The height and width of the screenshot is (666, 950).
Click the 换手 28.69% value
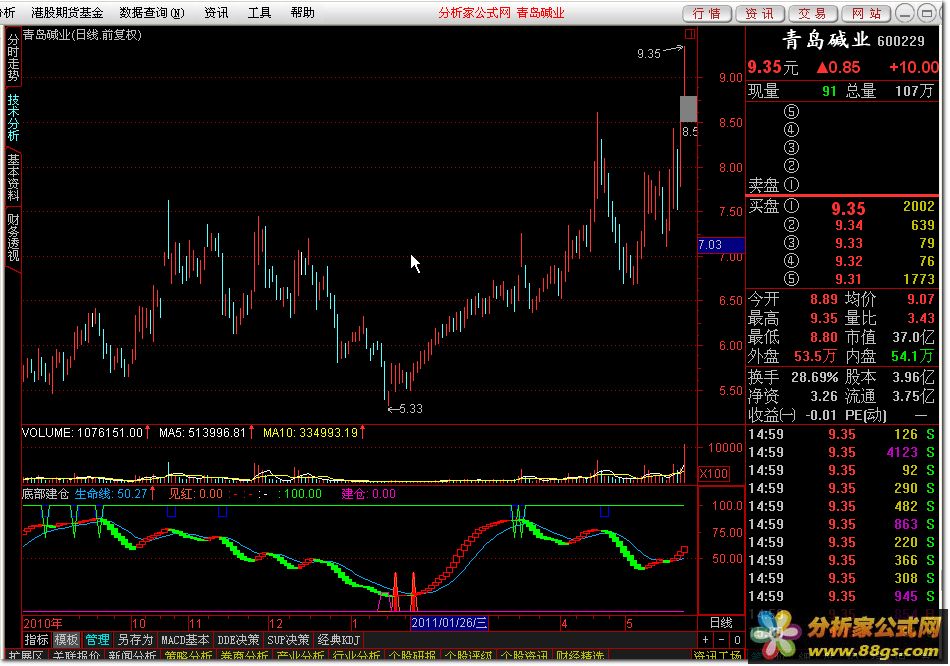(x=814, y=377)
